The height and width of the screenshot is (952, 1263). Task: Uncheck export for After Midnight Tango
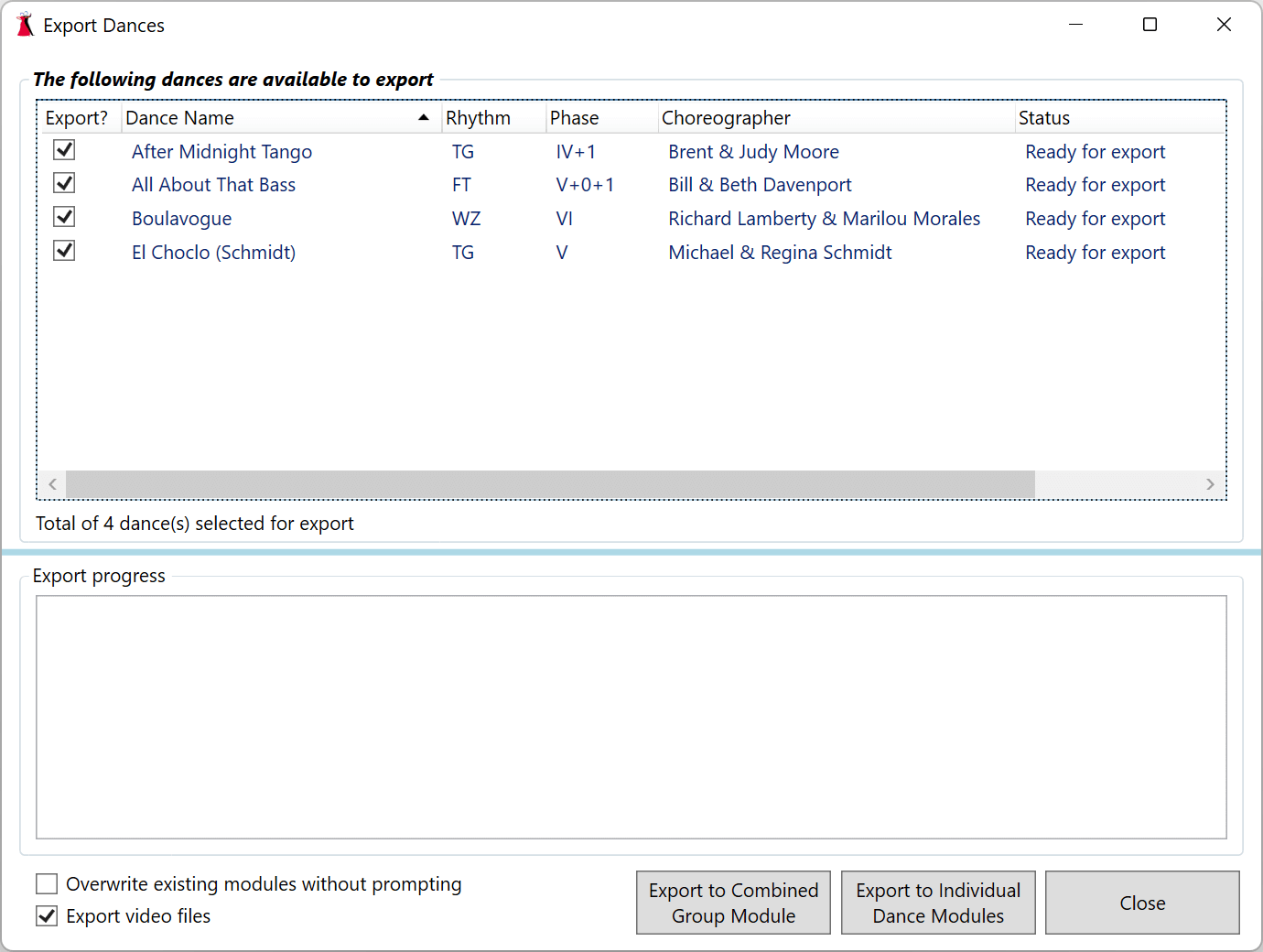(64, 150)
